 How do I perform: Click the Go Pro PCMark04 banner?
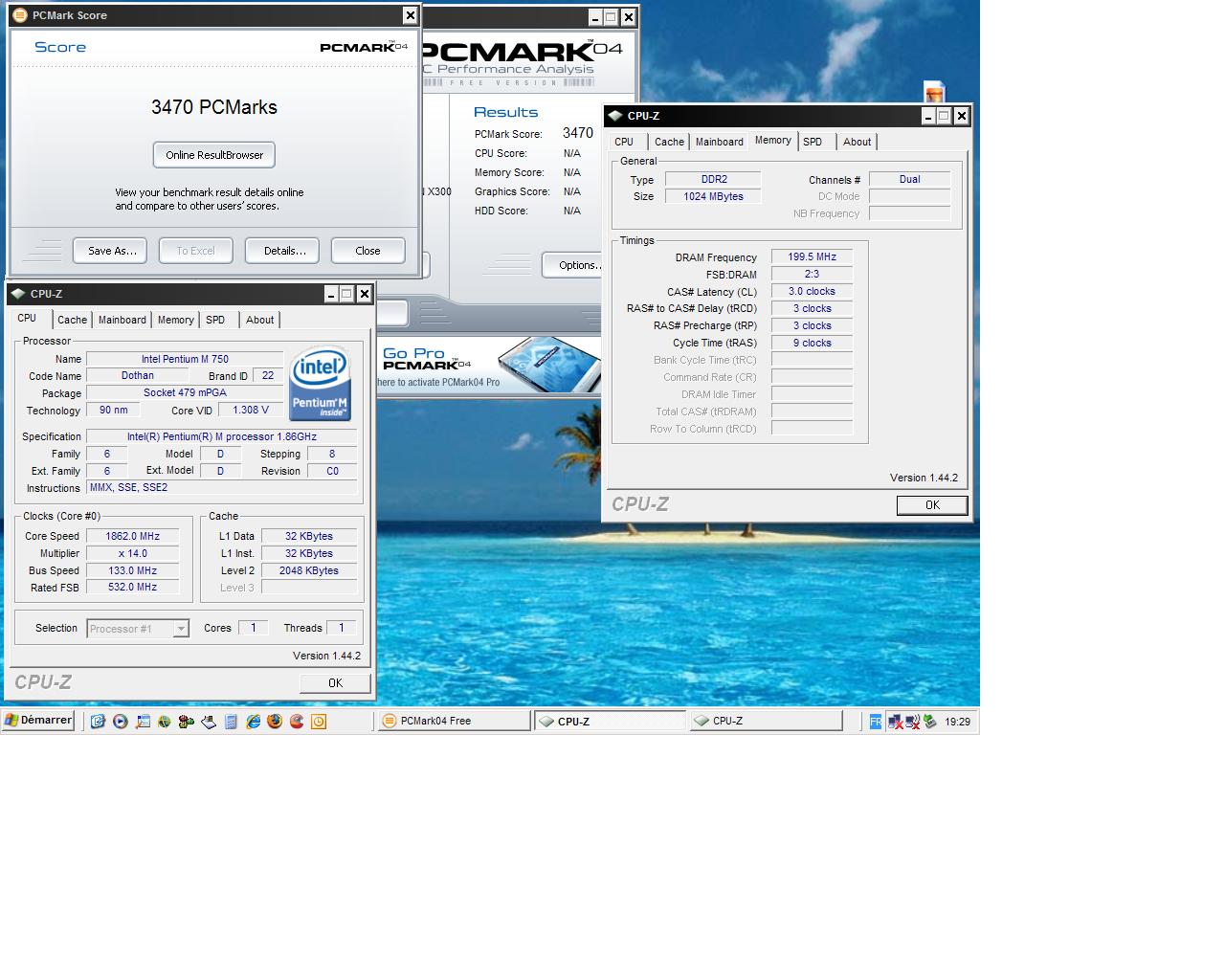pos(490,364)
